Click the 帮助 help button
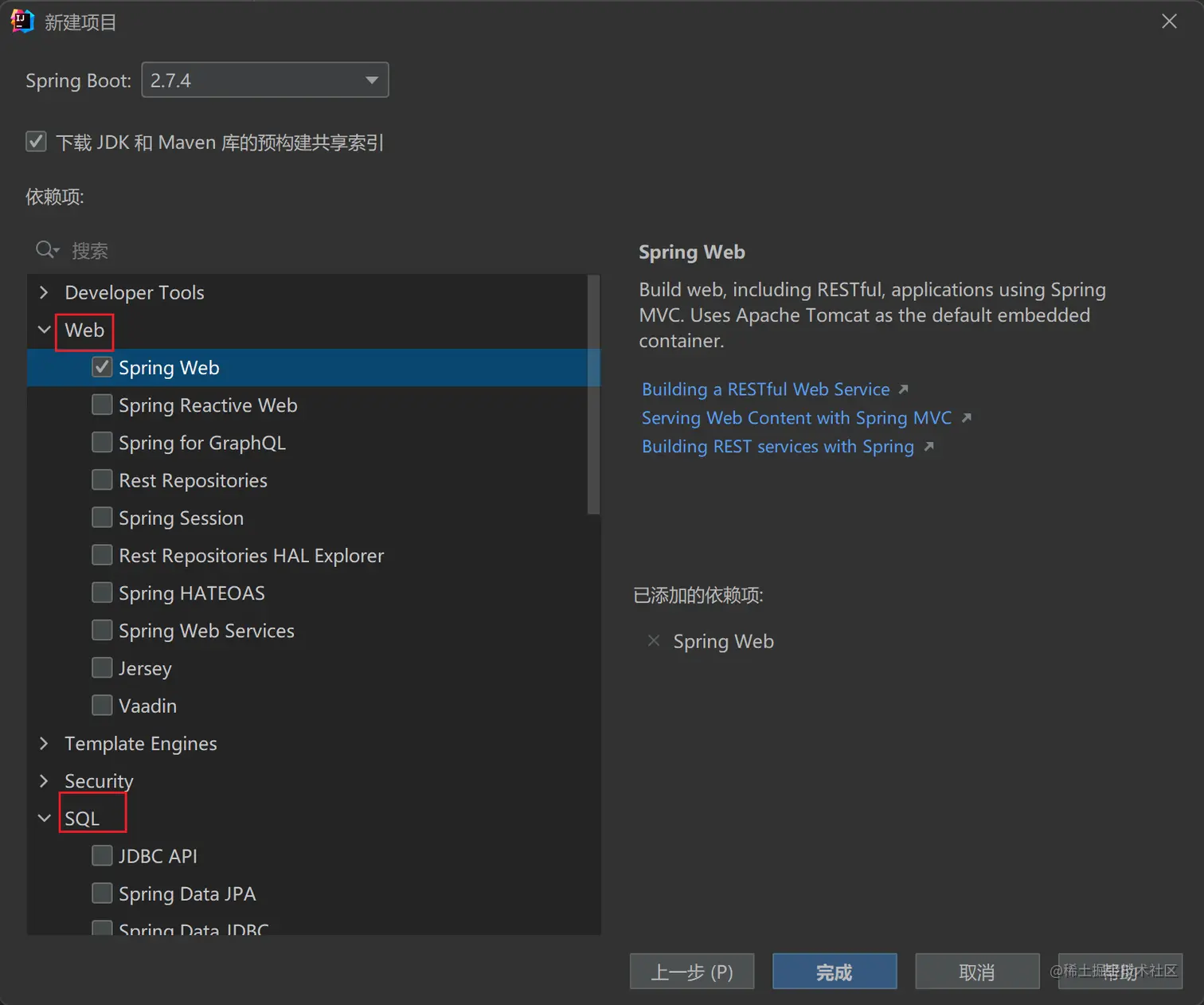1204x1005 pixels. pos(1120,972)
